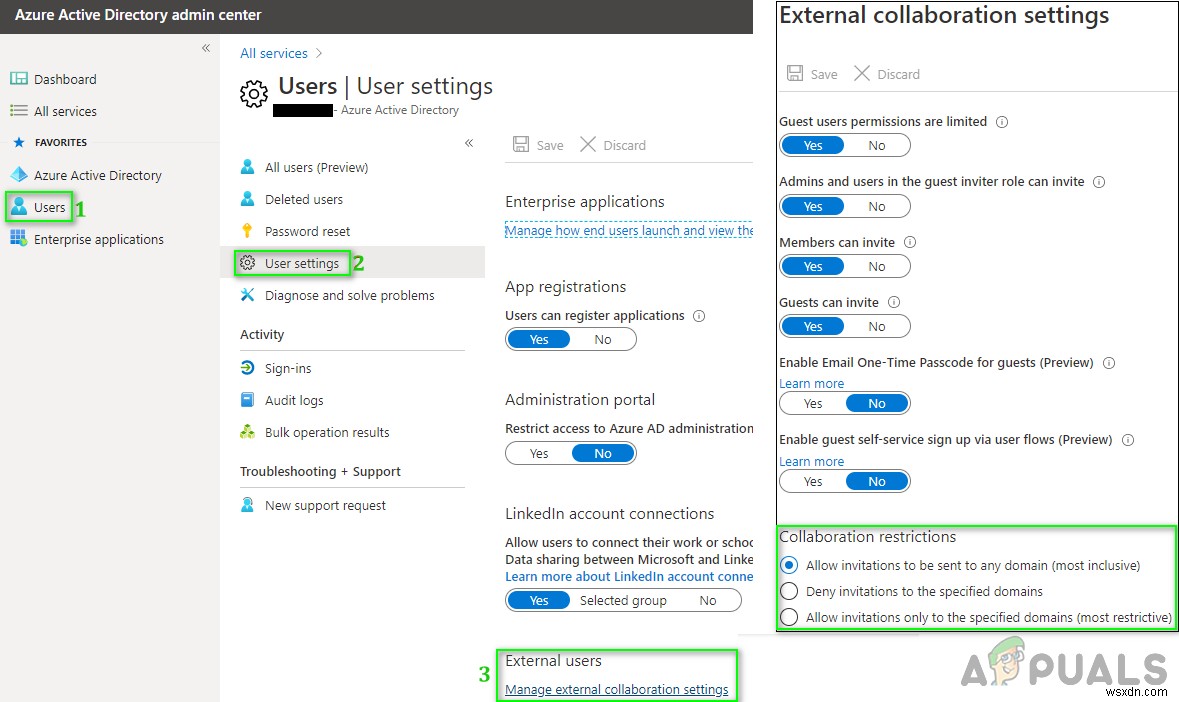Set Guests can invite to No
The width and height of the screenshot is (1179, 702).
pos(877,326)
